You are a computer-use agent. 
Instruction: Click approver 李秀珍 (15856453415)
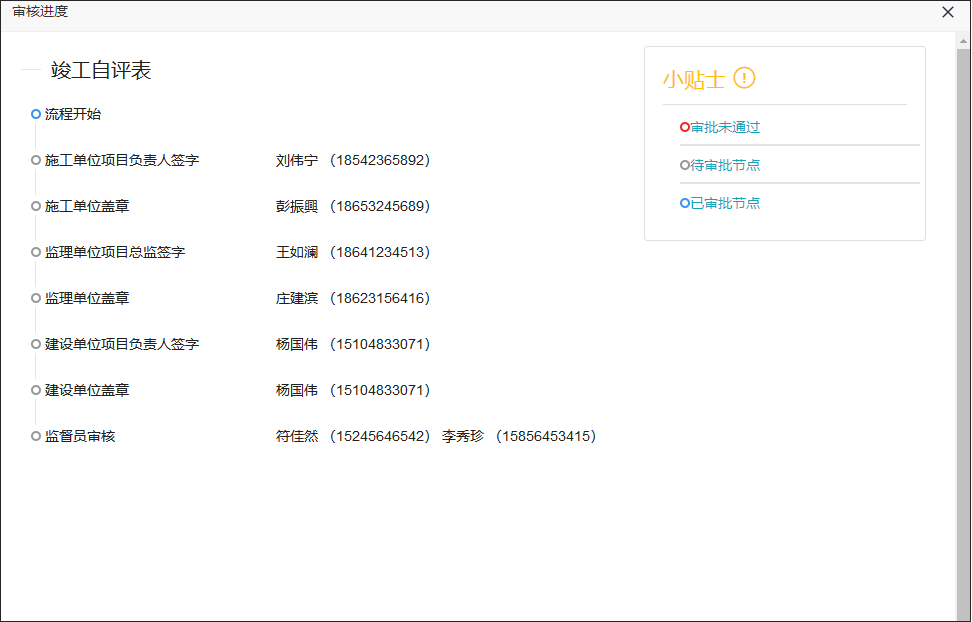(x=519, y=436)
